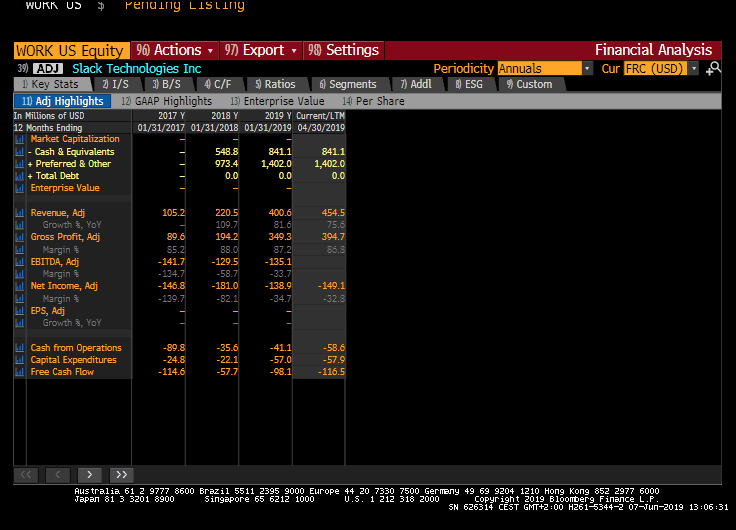Open chart icon for Enterprise Value row
Image resolution: width=736 pixels, height=530 pixels.
[x=20, y=188]
